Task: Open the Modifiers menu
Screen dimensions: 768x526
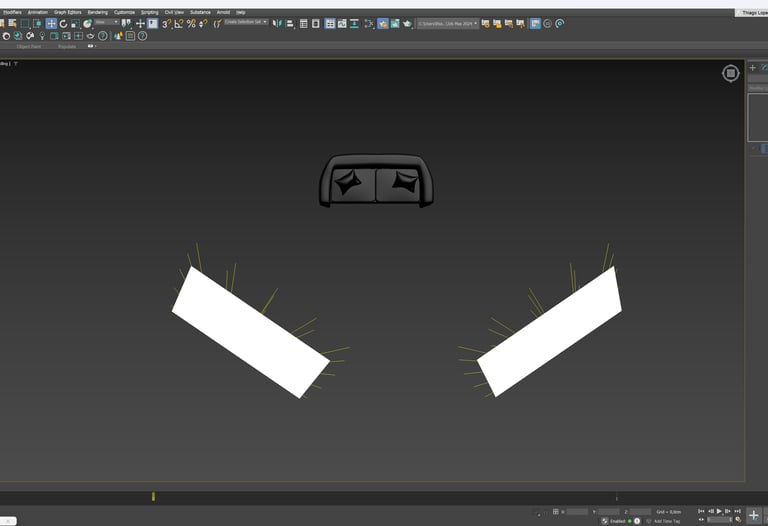Action: click(x=12, y=12)
